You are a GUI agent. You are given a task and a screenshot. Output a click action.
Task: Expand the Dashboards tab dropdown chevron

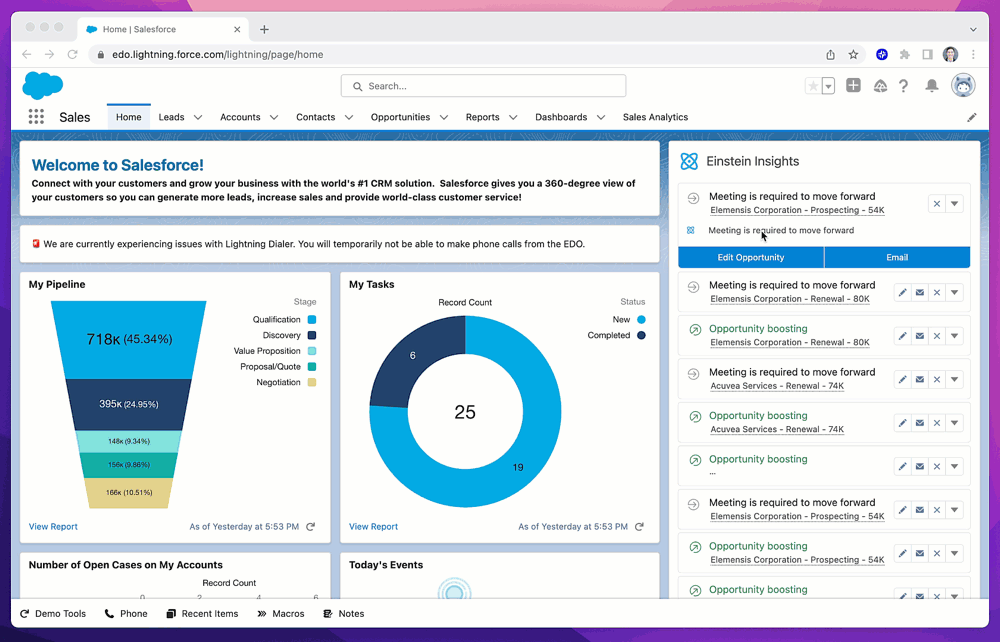(x=601, y=117)
